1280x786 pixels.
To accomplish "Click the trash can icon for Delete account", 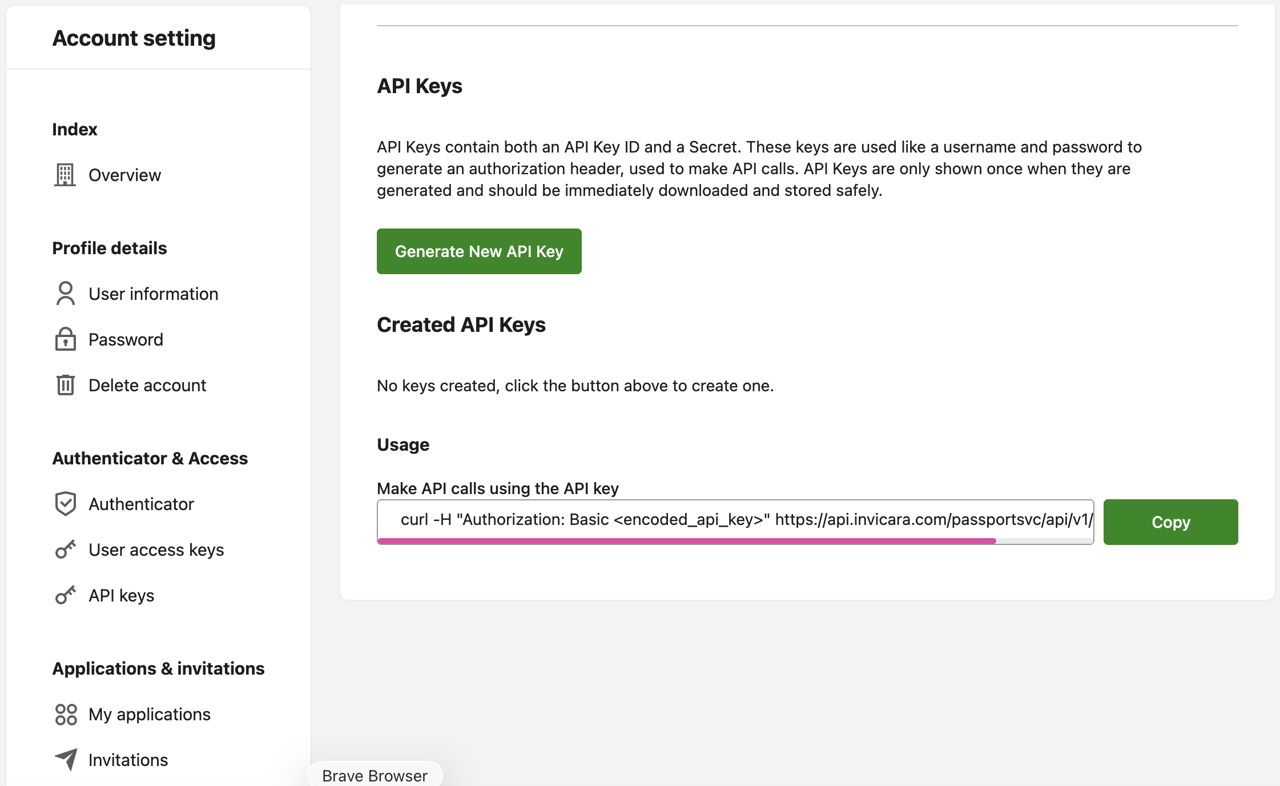I will tap(65, 385).
